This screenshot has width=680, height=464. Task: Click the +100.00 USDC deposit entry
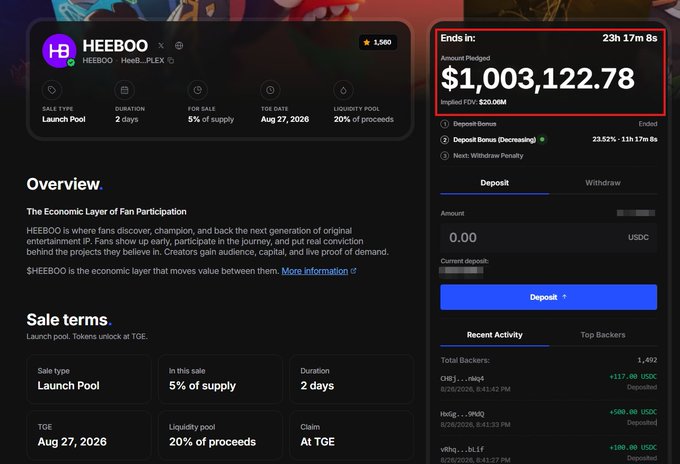(633, 448)
